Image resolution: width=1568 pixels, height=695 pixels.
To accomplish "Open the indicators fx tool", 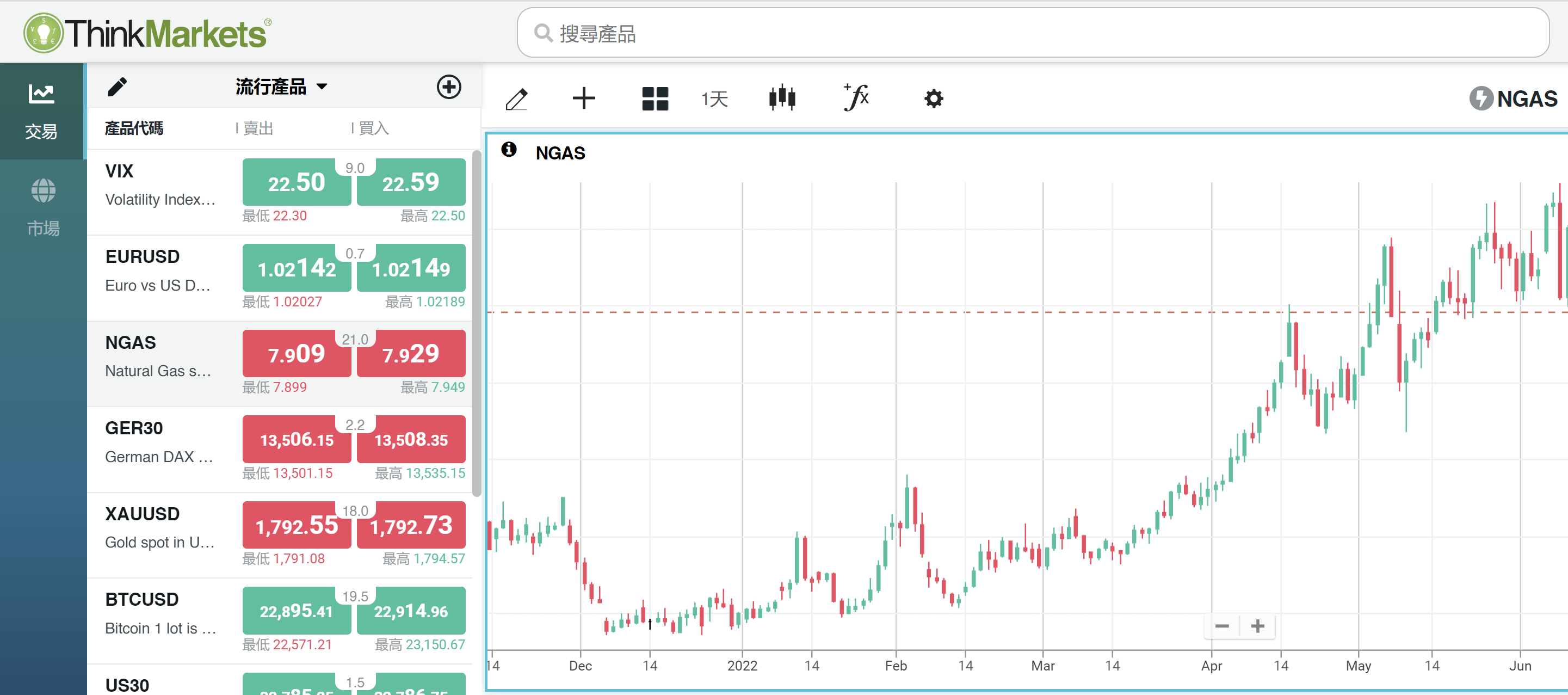I will 856,98.
